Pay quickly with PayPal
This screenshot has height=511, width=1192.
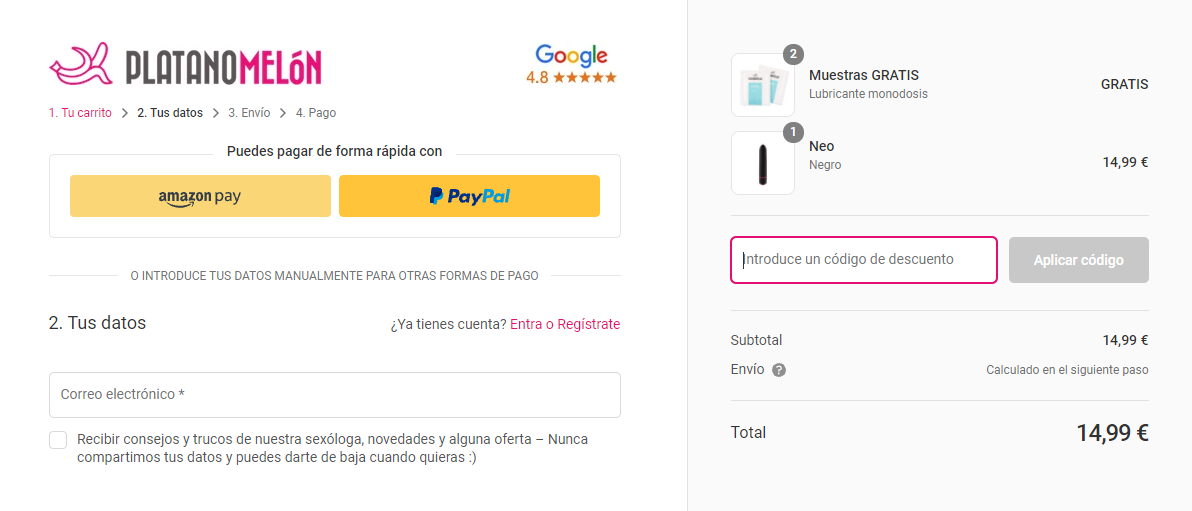(469, 196)
